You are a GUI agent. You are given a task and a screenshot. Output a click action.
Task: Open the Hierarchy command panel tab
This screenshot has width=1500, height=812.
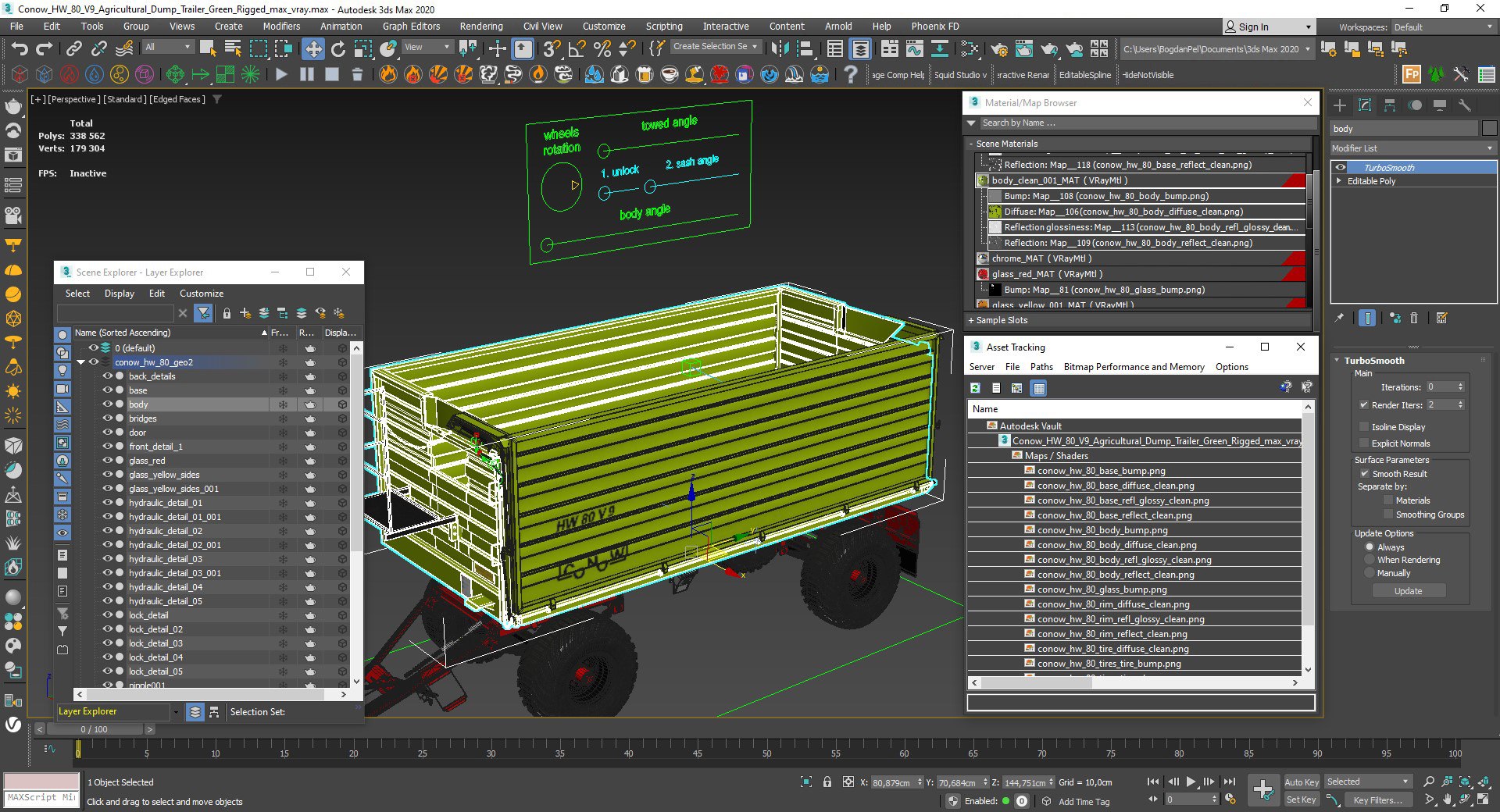[1390, 105]
